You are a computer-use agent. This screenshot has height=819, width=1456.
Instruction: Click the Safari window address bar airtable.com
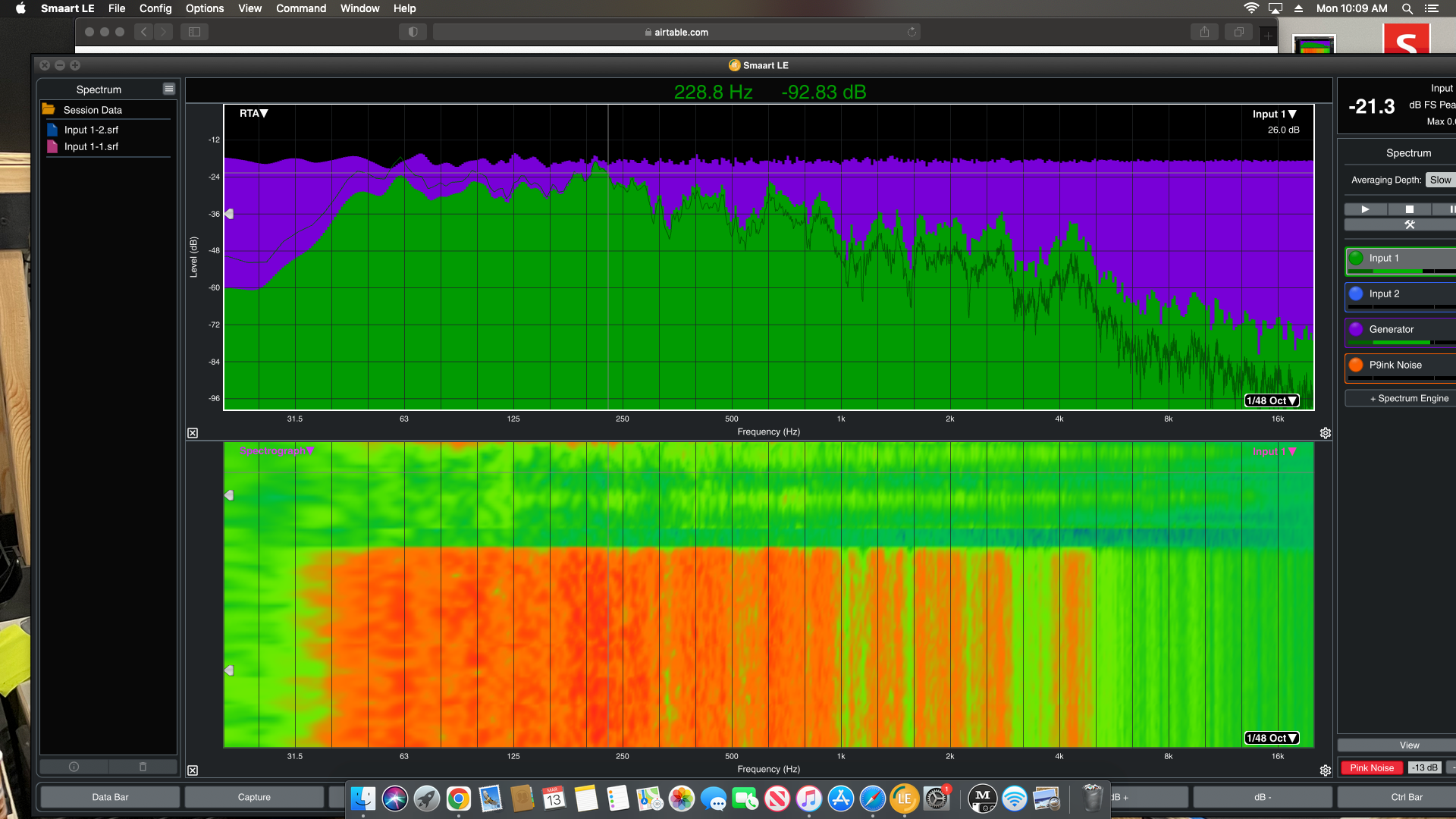click(x=676, y=32)
